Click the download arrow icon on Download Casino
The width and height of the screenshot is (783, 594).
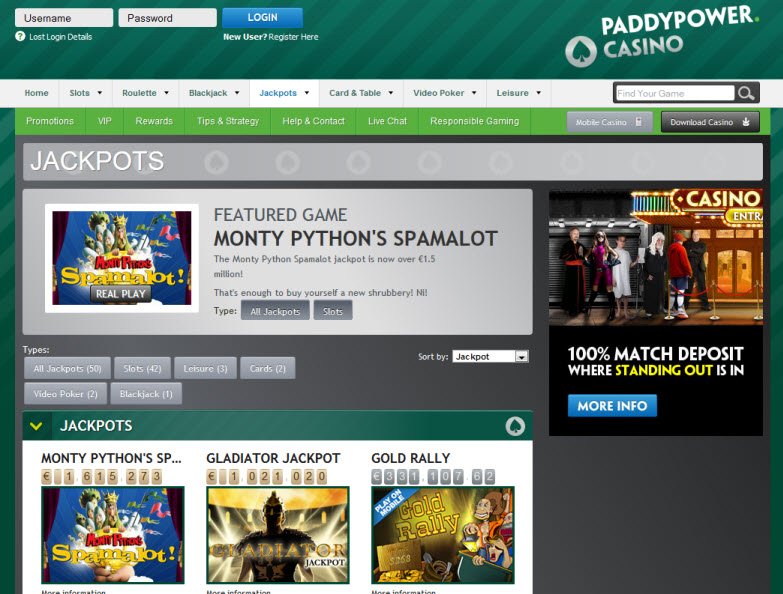pyautogui.click(x=746, y=122)
